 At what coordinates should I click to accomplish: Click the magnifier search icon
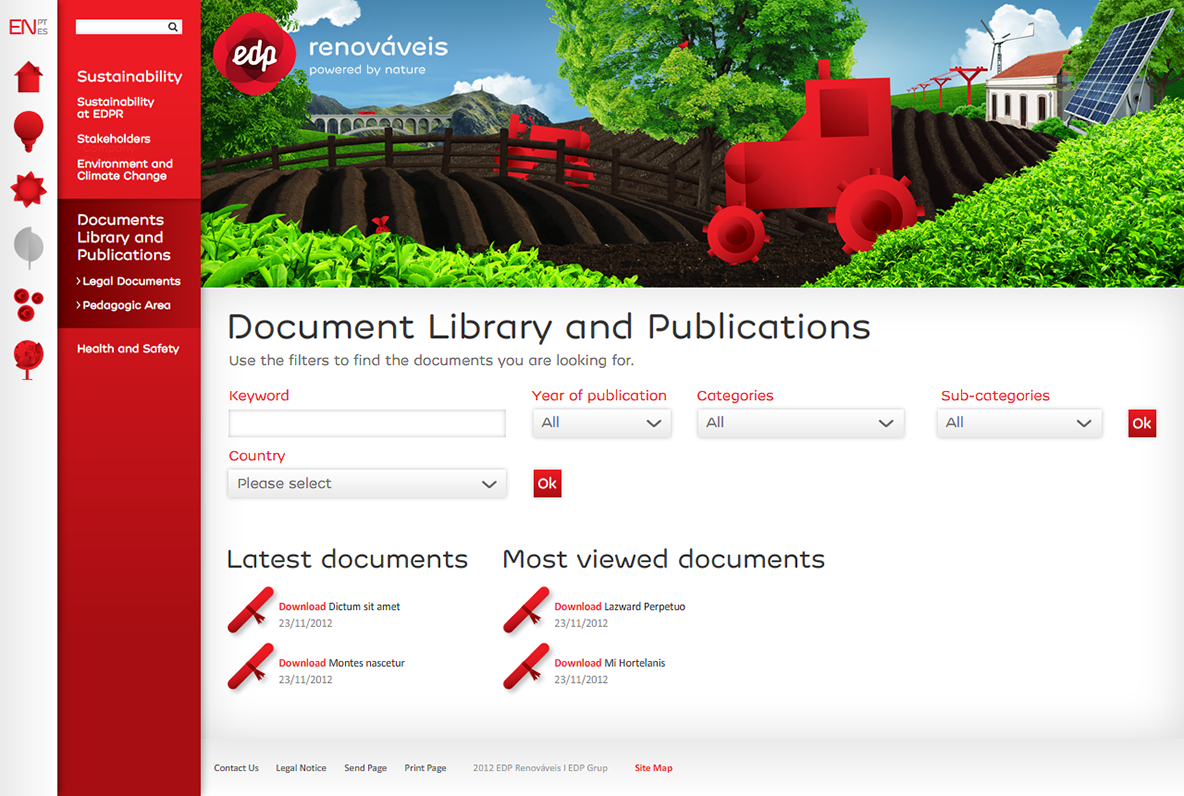tap(173, 27)
